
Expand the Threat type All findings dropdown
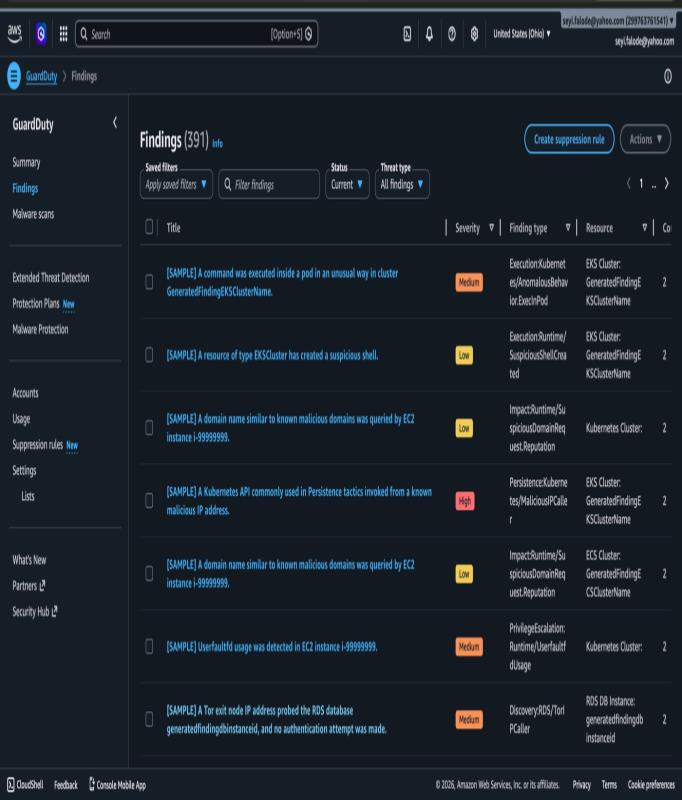click(402, 184)
